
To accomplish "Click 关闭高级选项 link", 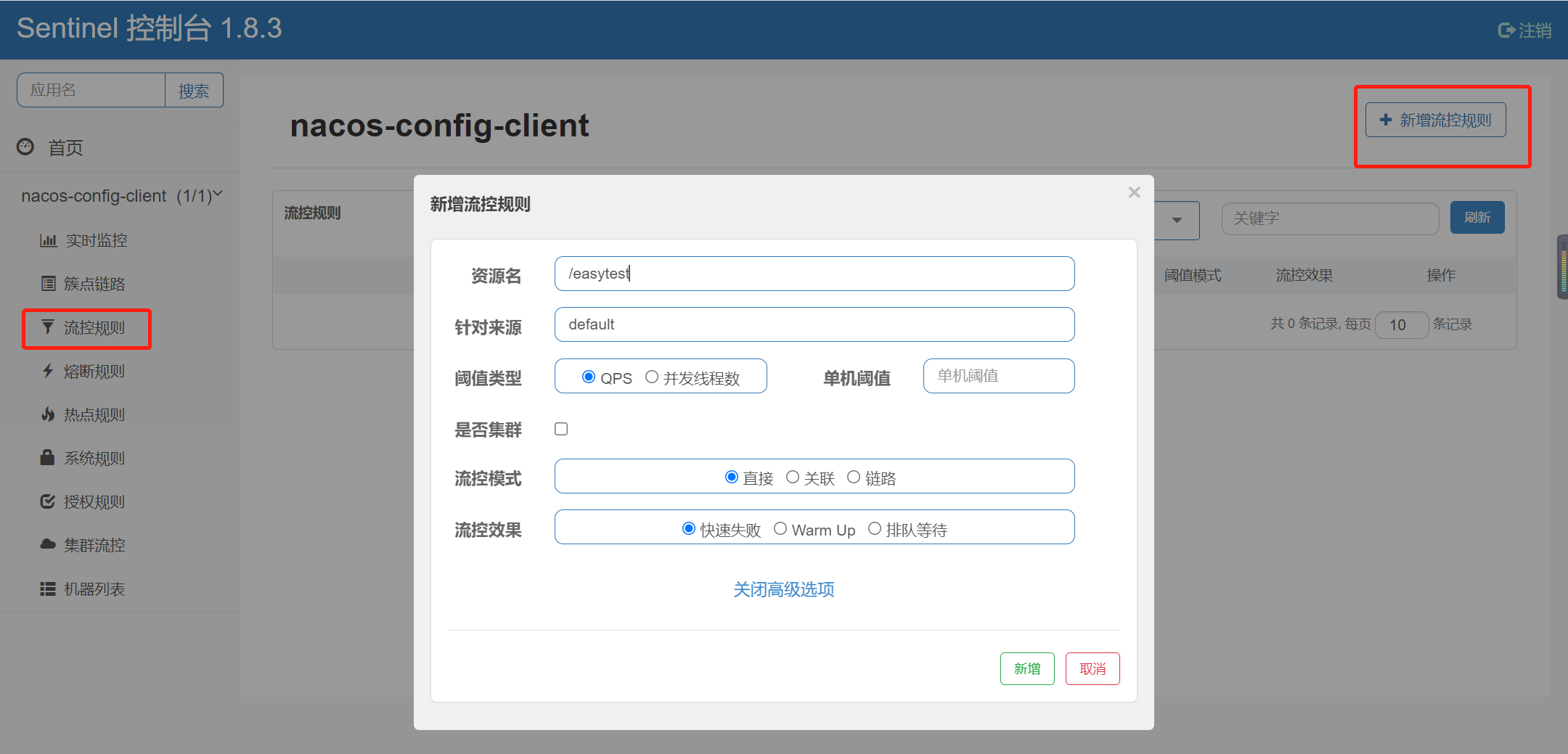I will tap(784, 589).
